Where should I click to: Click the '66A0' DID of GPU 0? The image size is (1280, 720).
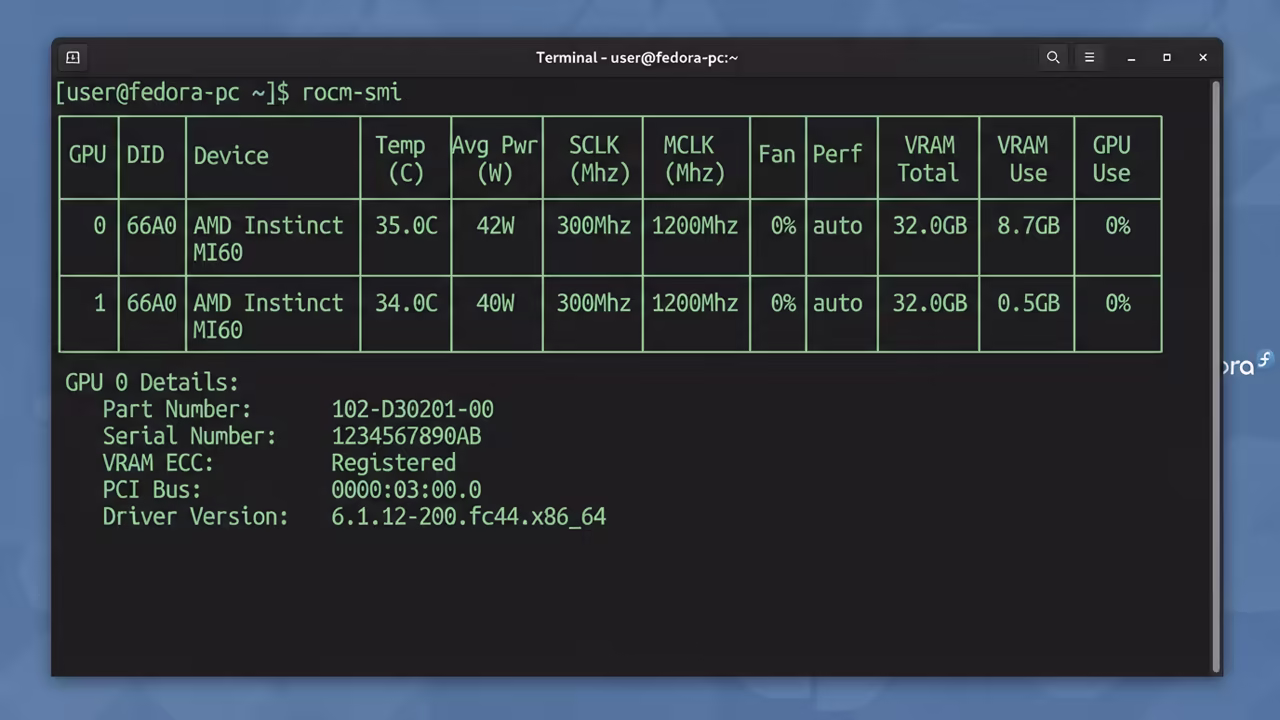(151, 226)
